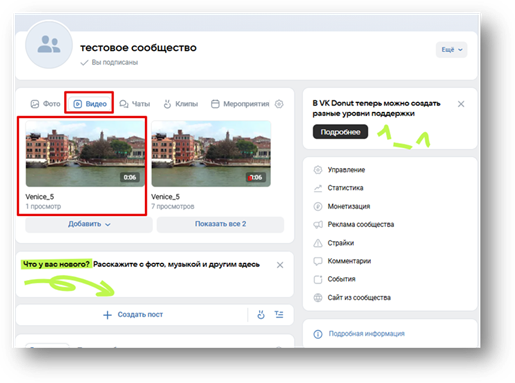This screenshot has height=383, width=515.
Task: Click the warning triangle icon for Страйки
Action: (318, 243)
